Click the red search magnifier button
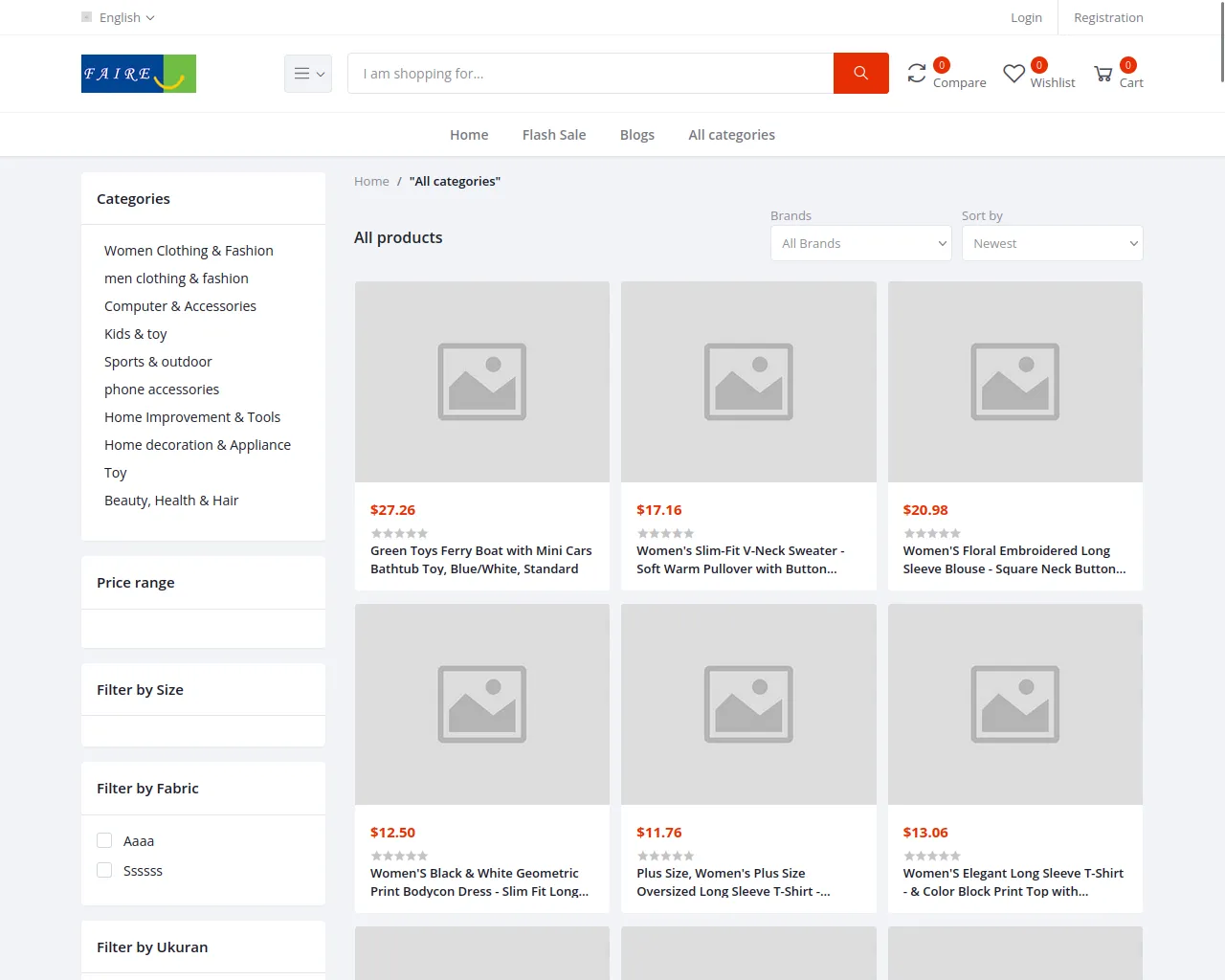Image resolution: width=1225 pixels, height=980 pixels. point(860,74)
